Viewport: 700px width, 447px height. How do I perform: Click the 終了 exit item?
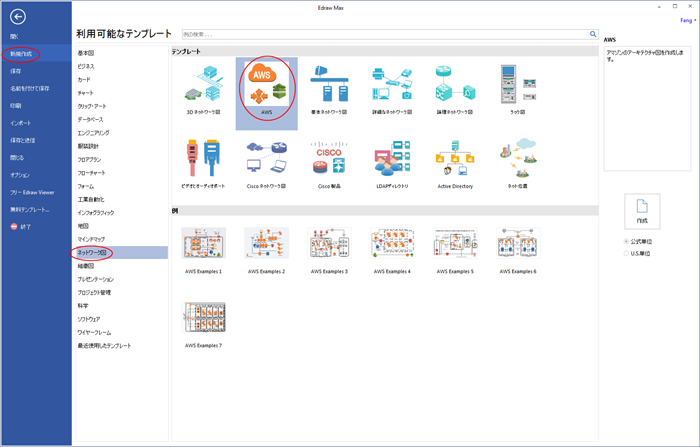(x=24, y=227)
